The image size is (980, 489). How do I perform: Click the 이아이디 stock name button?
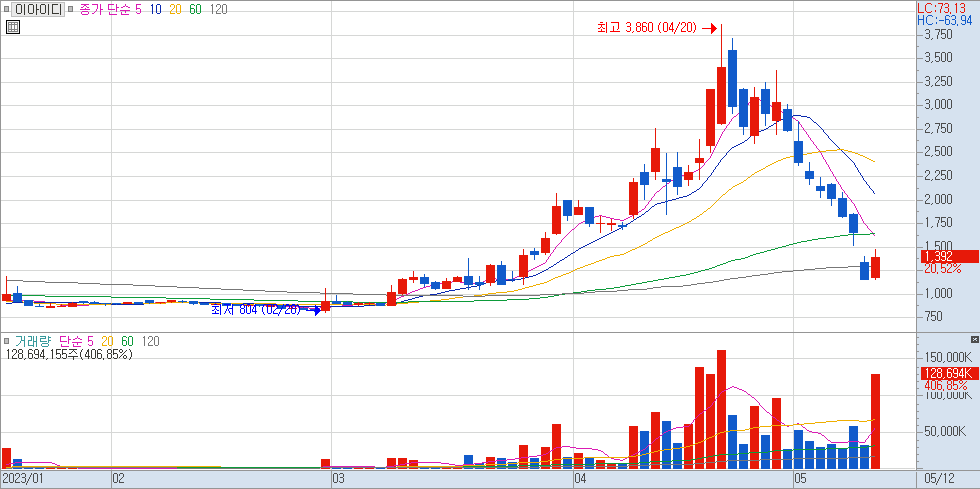click(x=38, y=9)
